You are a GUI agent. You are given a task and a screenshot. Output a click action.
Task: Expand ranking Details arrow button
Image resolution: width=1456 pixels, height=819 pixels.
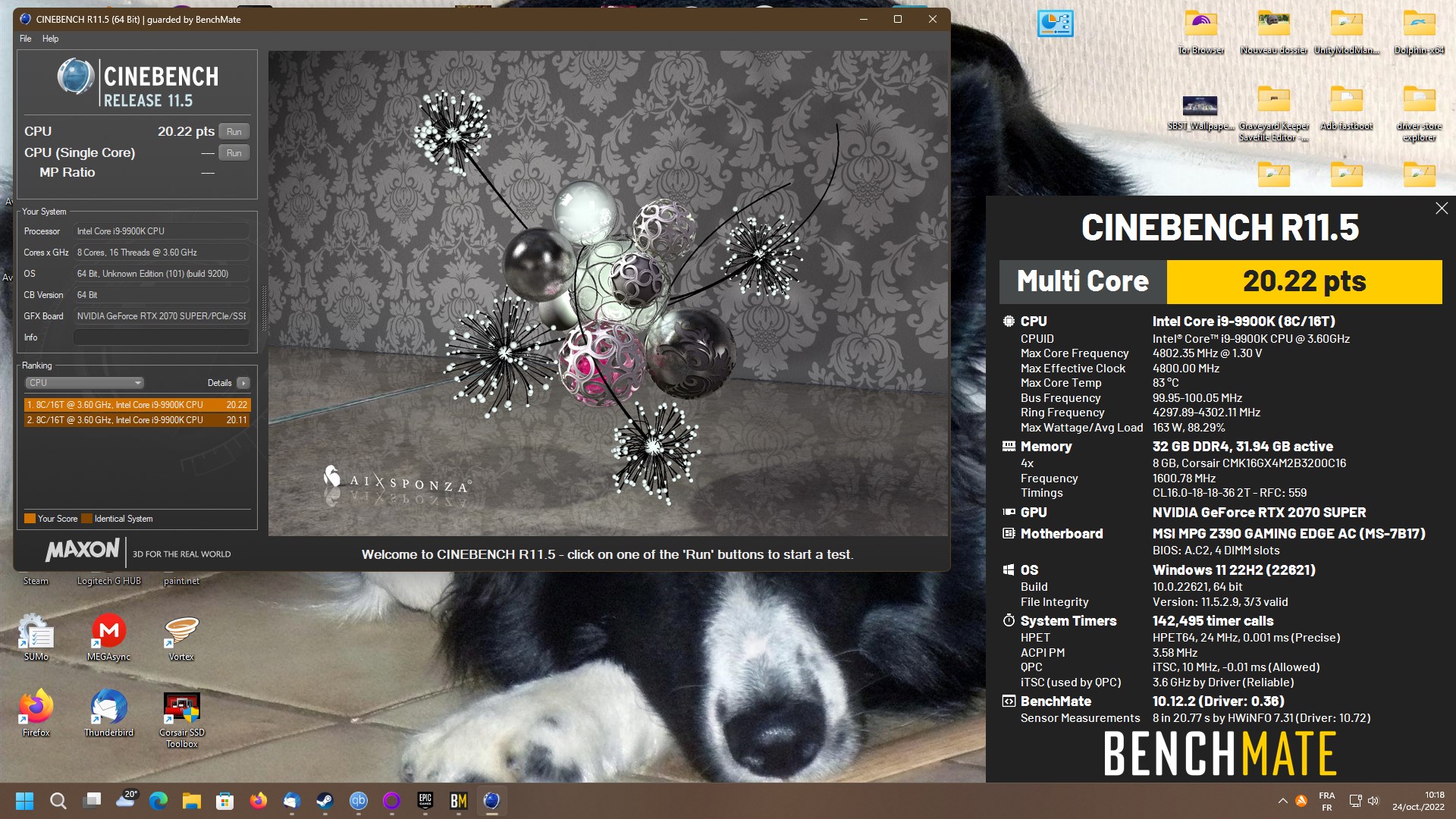(x=243, y=383)
